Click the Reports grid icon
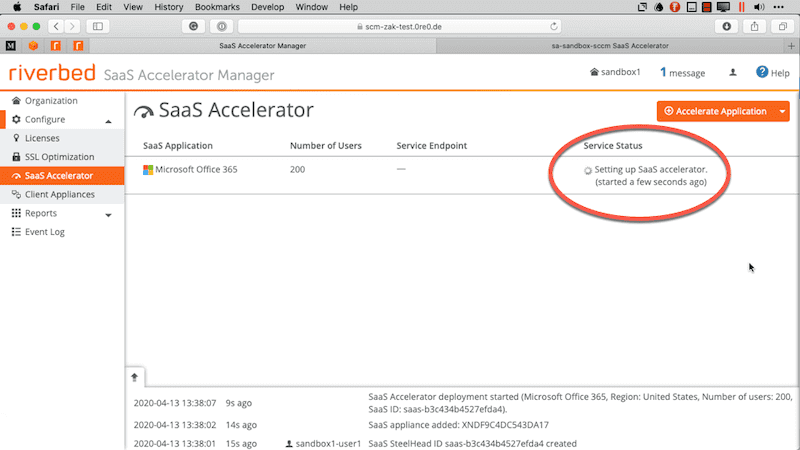This screenshot has width=800, height=450. click(x=16, y=213)
